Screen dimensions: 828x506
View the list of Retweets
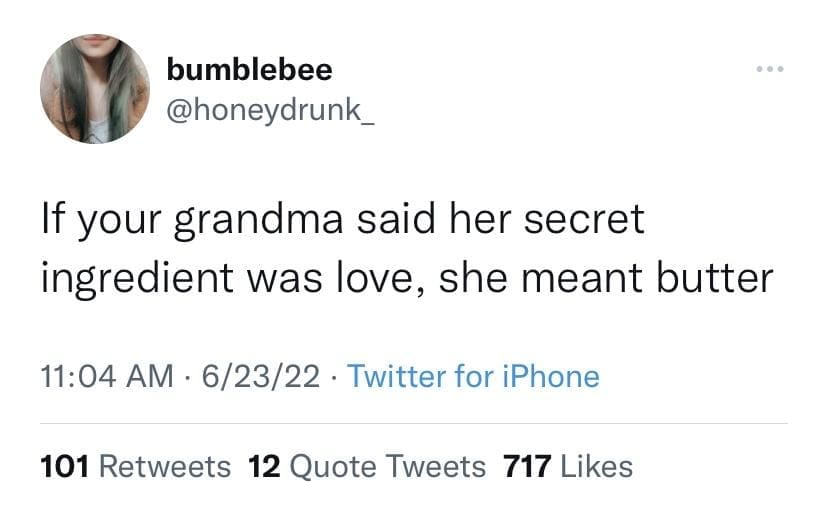pos(167,466)
